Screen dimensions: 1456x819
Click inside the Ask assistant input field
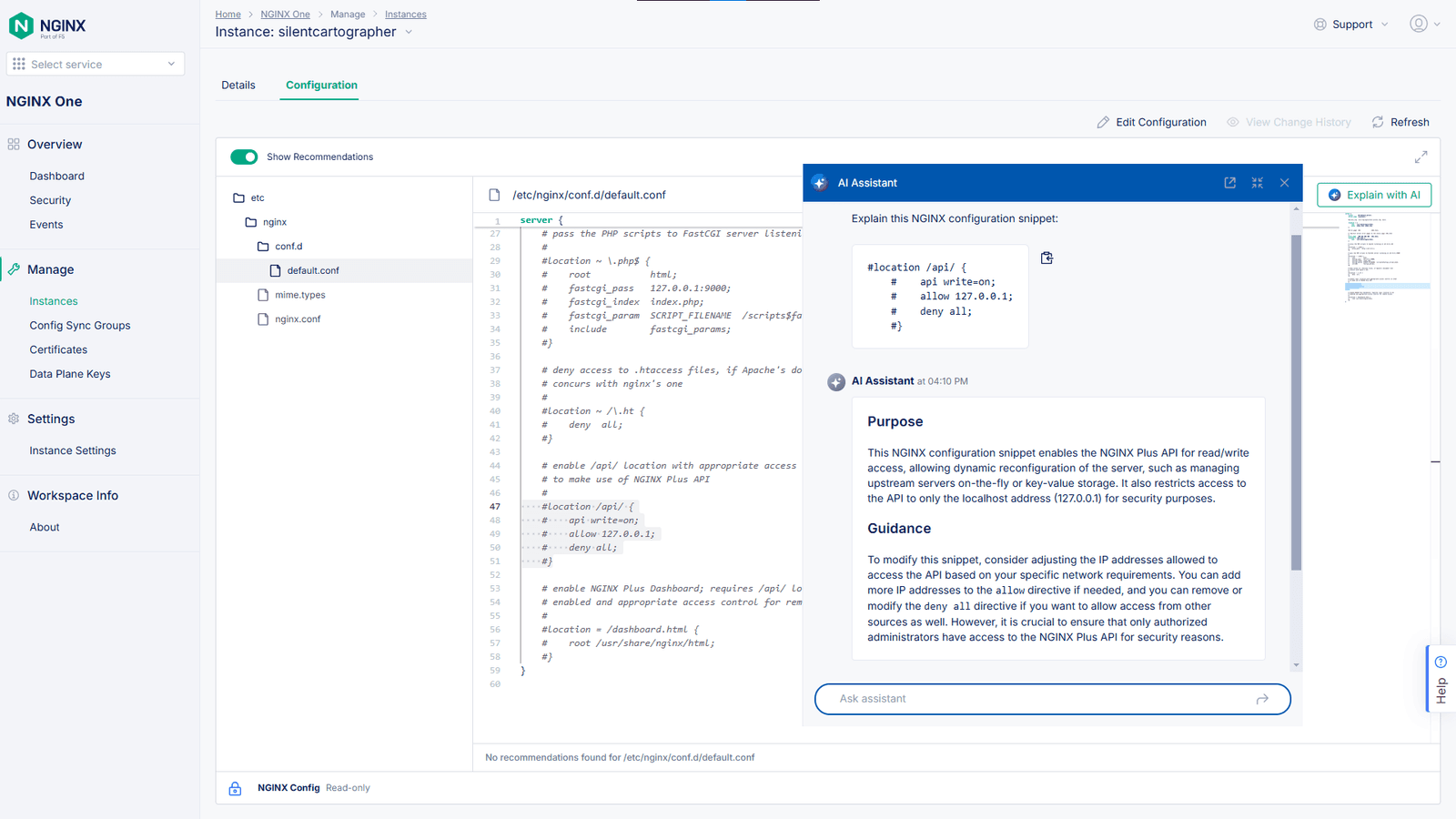(x=1001, y=699)
